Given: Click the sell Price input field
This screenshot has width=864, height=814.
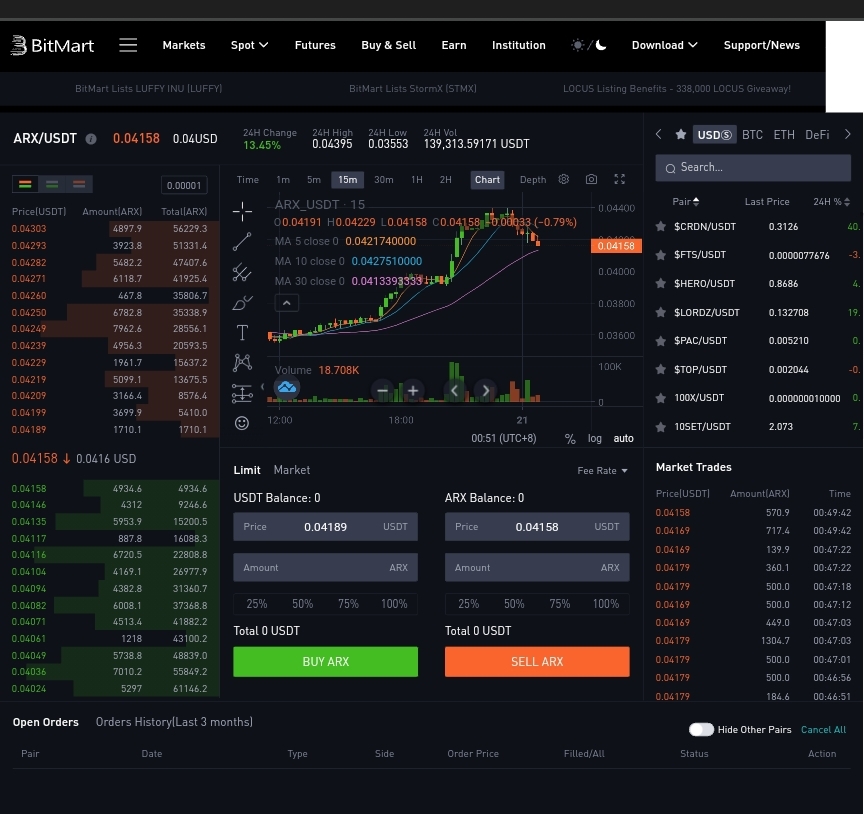Looking at the screenshot, I should (x=537, y=527).
